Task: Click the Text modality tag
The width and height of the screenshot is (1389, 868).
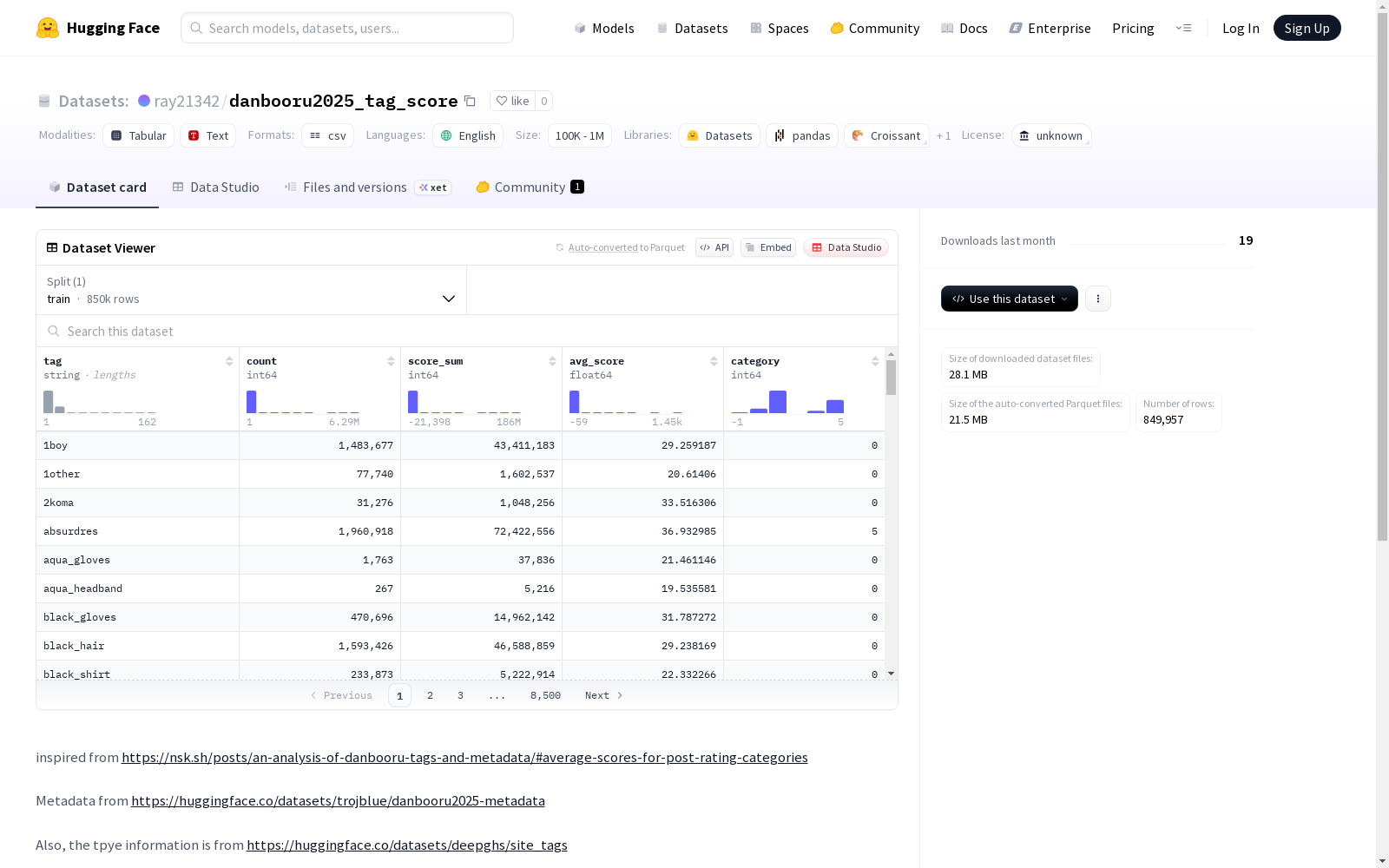Action: point(208,135)
